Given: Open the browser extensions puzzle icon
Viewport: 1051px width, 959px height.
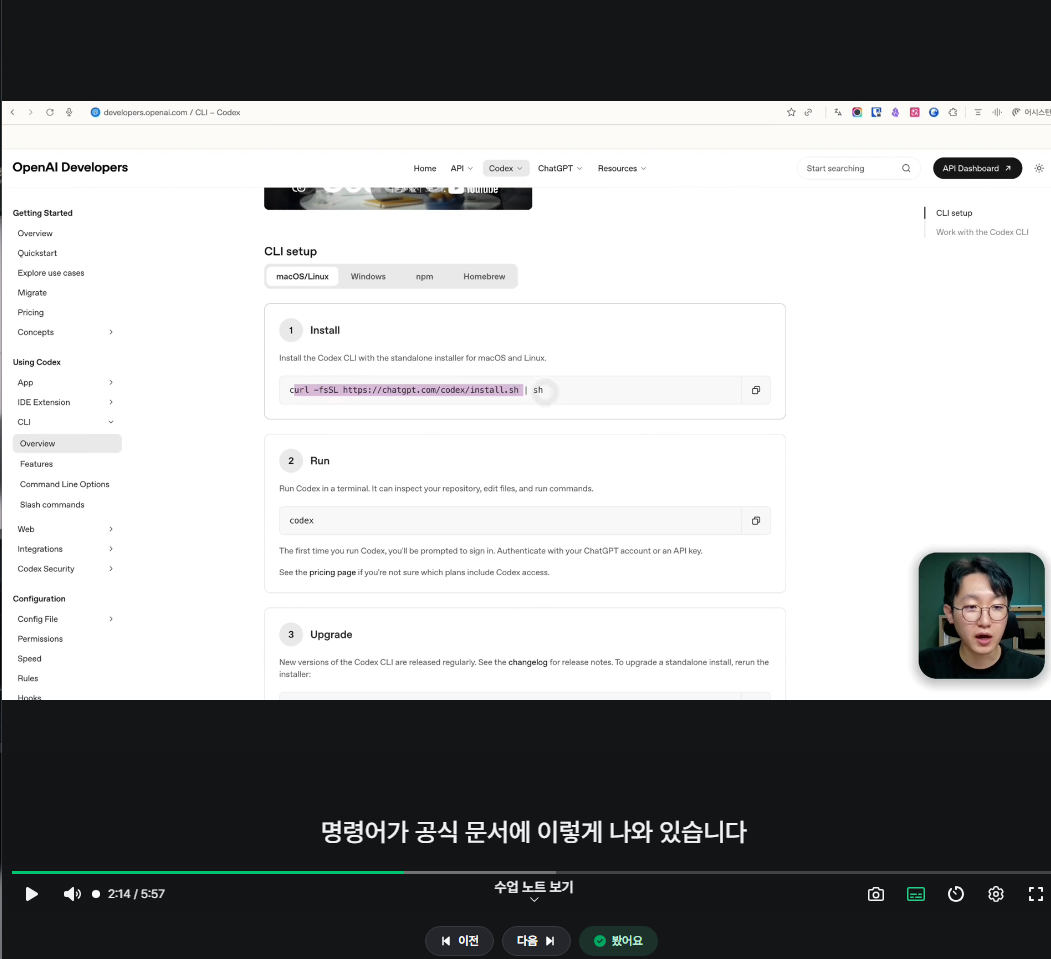Looking at the screenshot, I should (953, 113).
